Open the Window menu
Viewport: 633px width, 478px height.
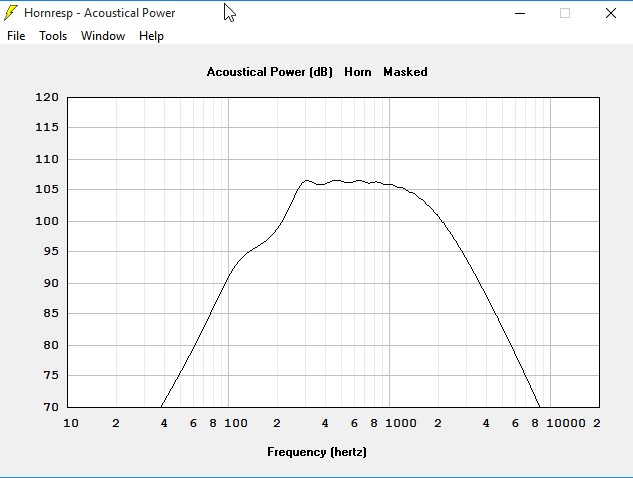103,36
